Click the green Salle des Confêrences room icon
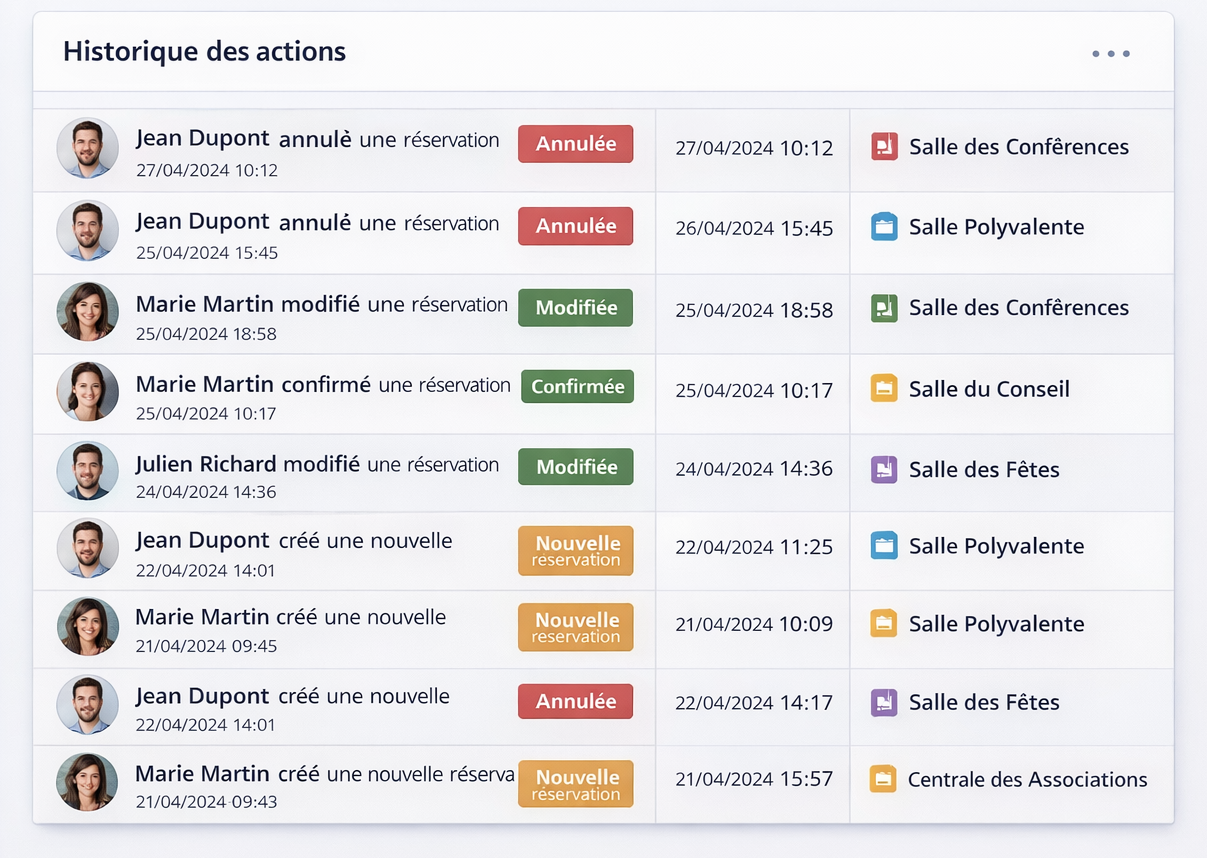The width and height of the screenshot is (1207, 858). pos(884,308)
